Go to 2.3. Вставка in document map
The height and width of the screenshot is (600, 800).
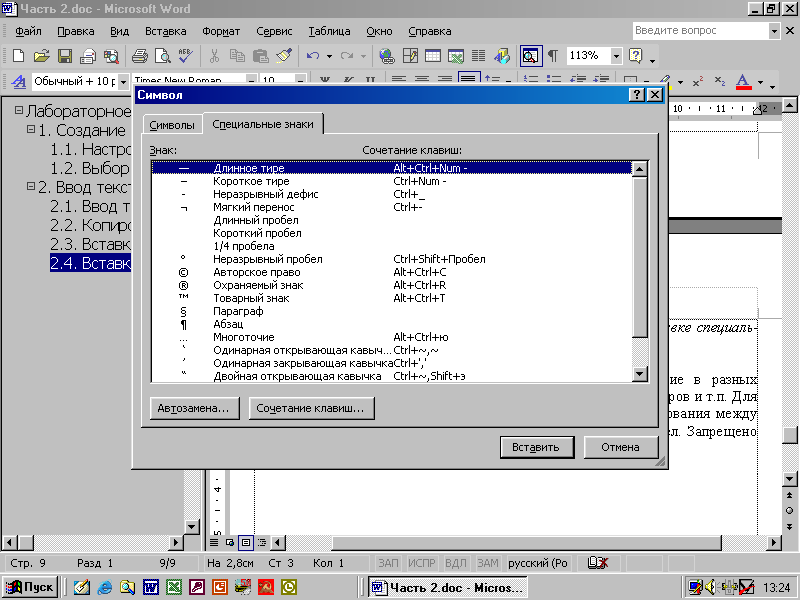click(90, 244)
